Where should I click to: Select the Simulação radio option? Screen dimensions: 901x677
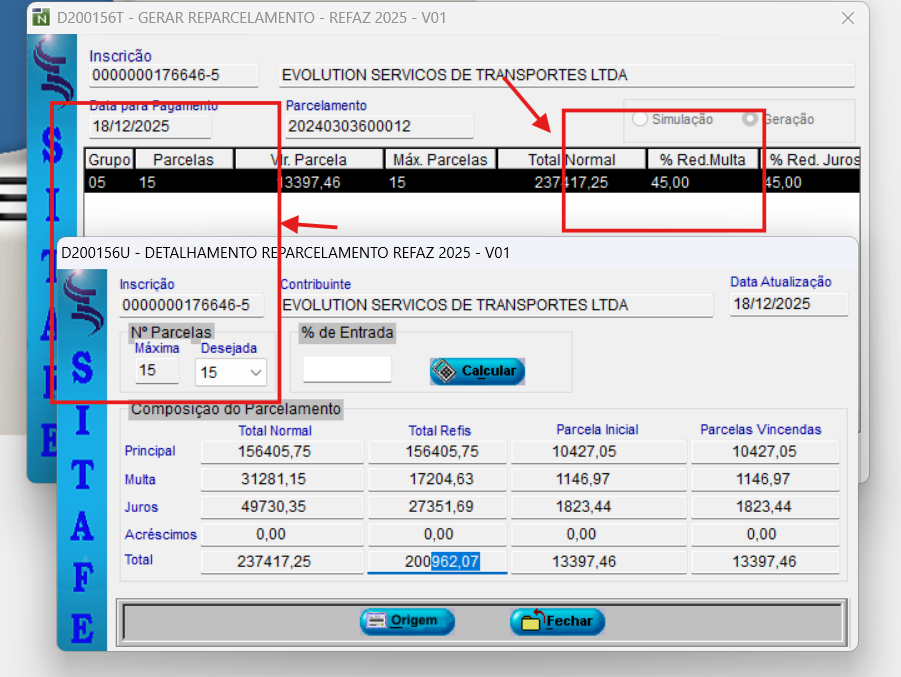point(640,119)
